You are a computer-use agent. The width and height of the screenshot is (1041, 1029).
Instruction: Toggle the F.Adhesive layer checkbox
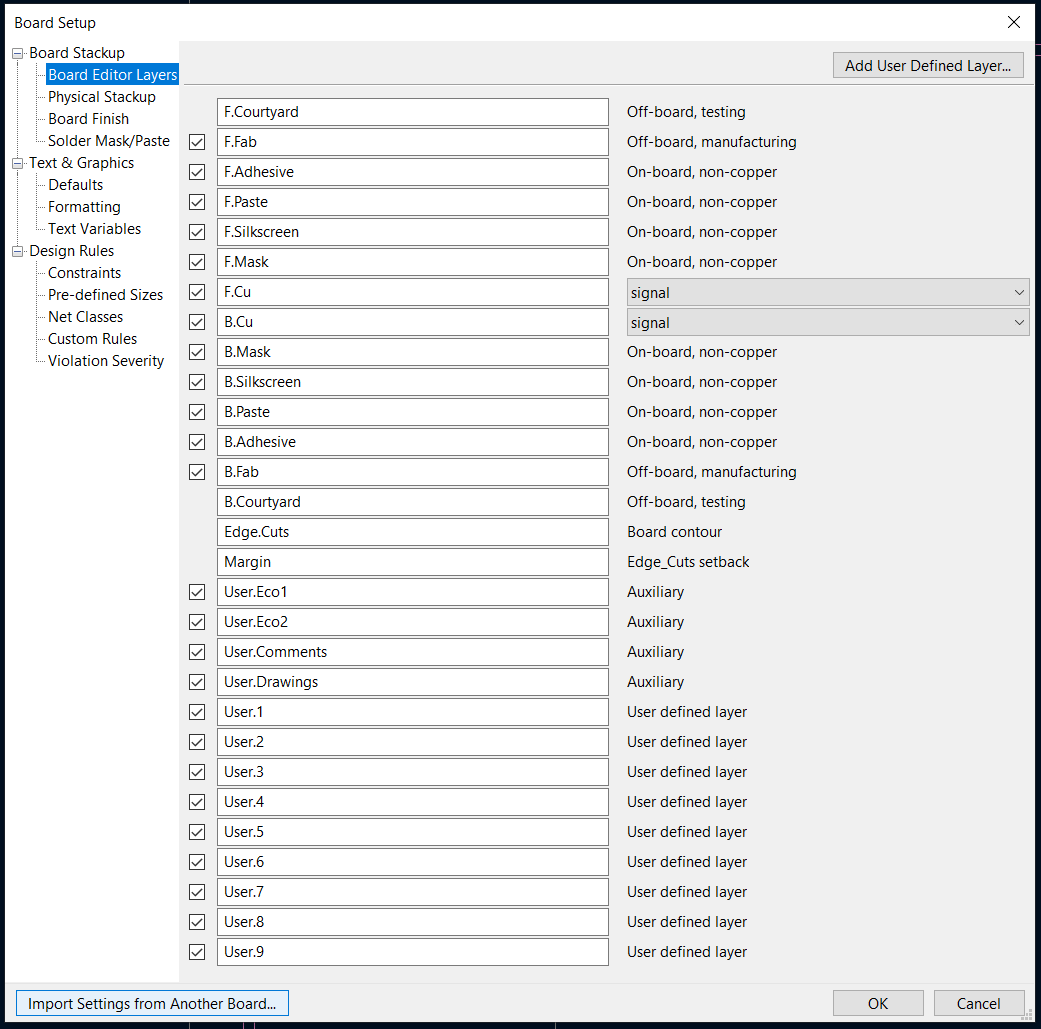197,172
